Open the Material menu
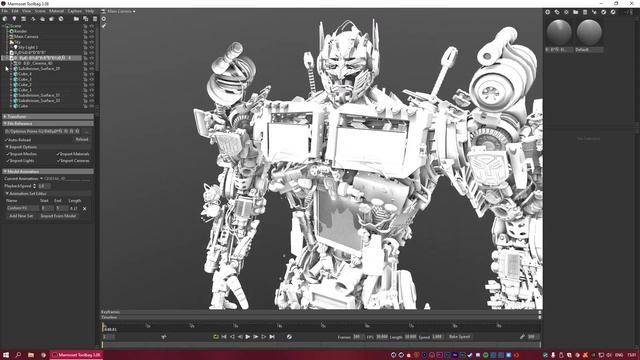Image resolution: width=640 pixels, height=360 pixels. (x=57, y=11)
